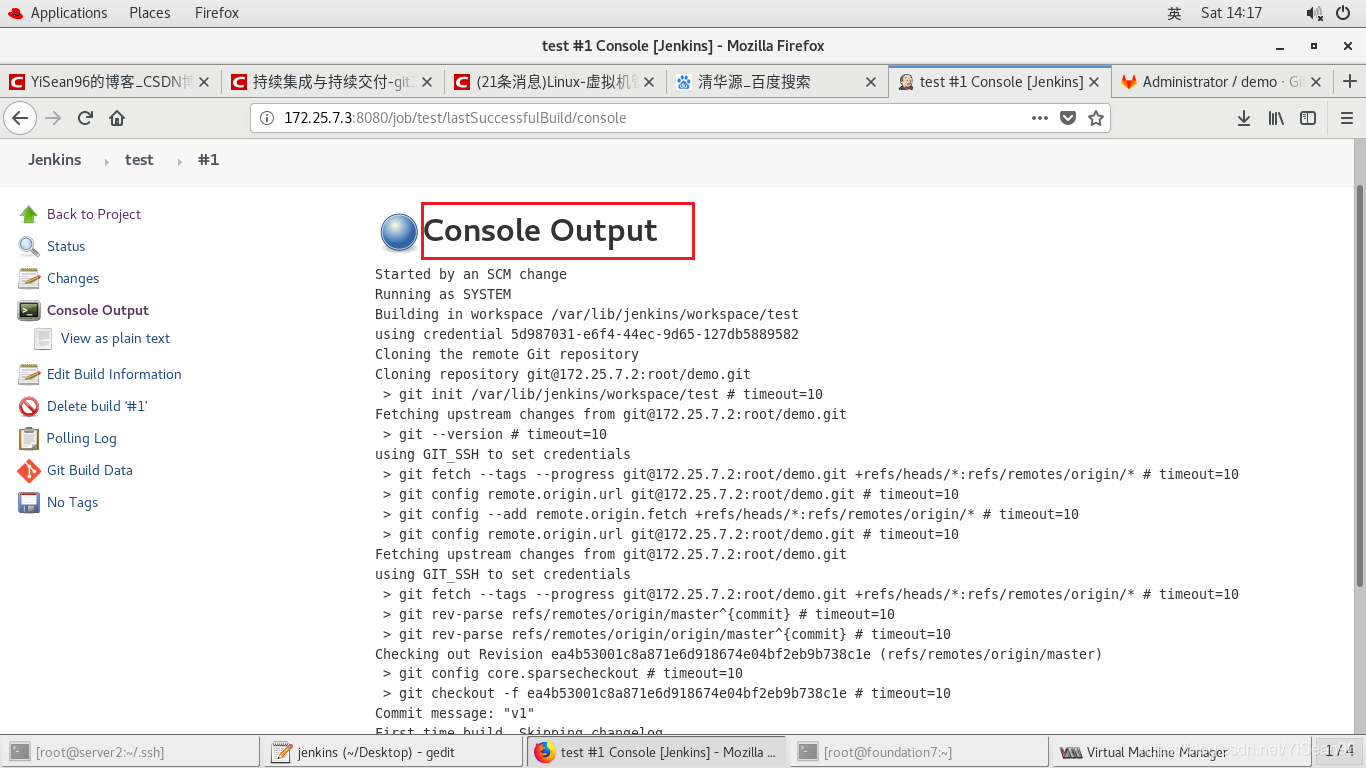
Task: Close the test #1 Console tab
Action: point(1094,82)
